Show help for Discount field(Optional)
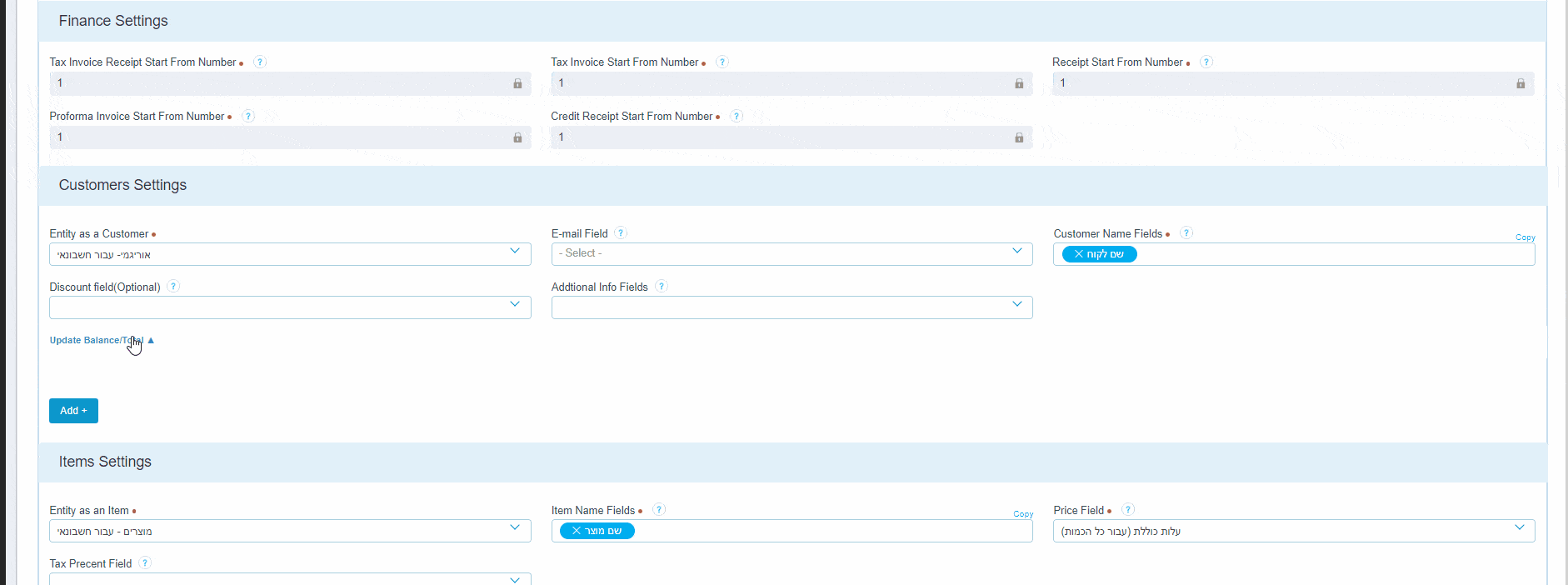This screenshot has width=1568, height=585. point(173,287)
